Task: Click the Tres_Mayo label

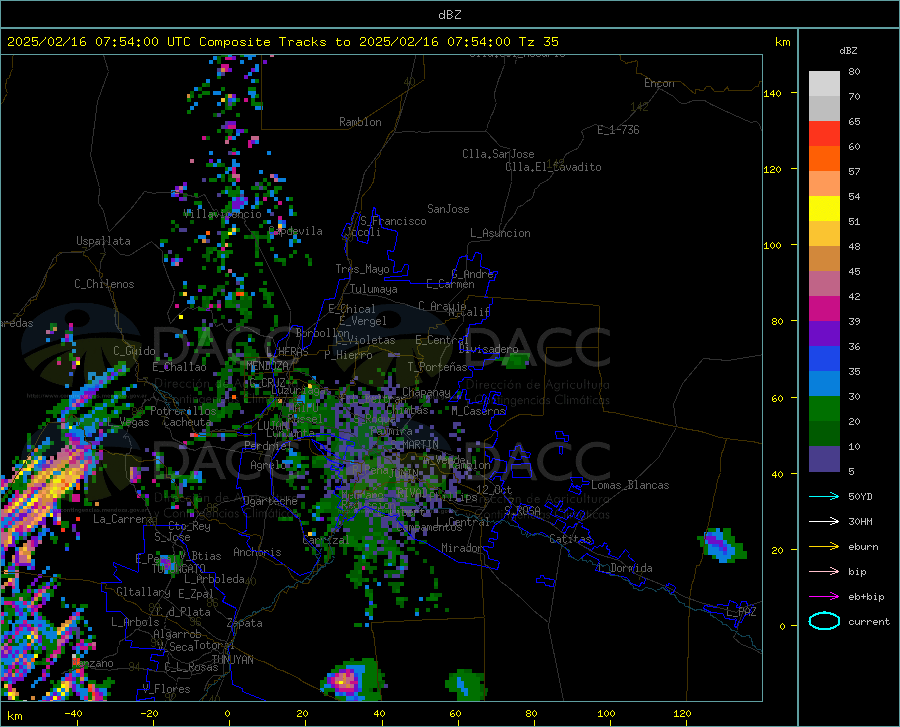Action: pyautogui.click(x=362, y=269)
